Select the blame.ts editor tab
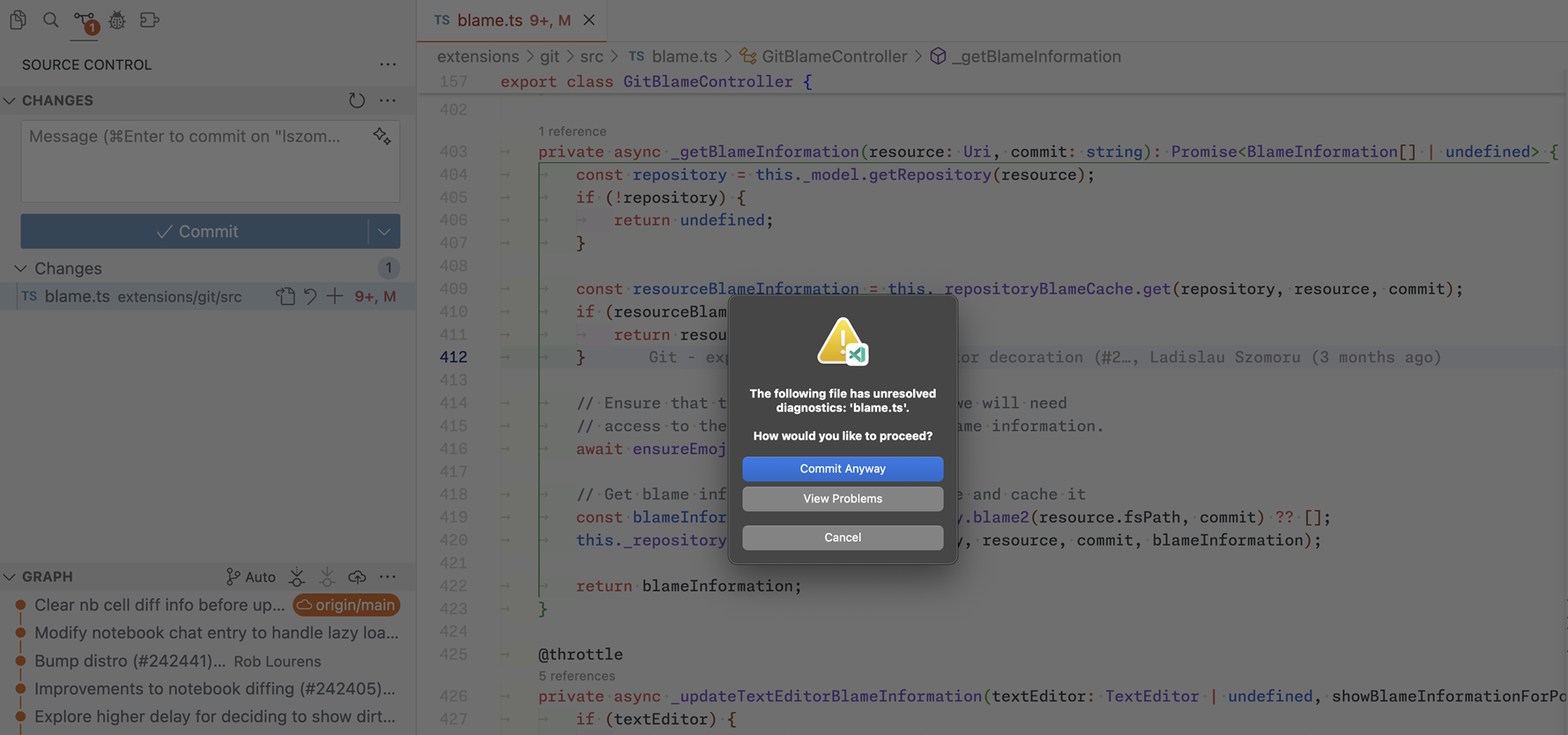 tap(502, 20)
